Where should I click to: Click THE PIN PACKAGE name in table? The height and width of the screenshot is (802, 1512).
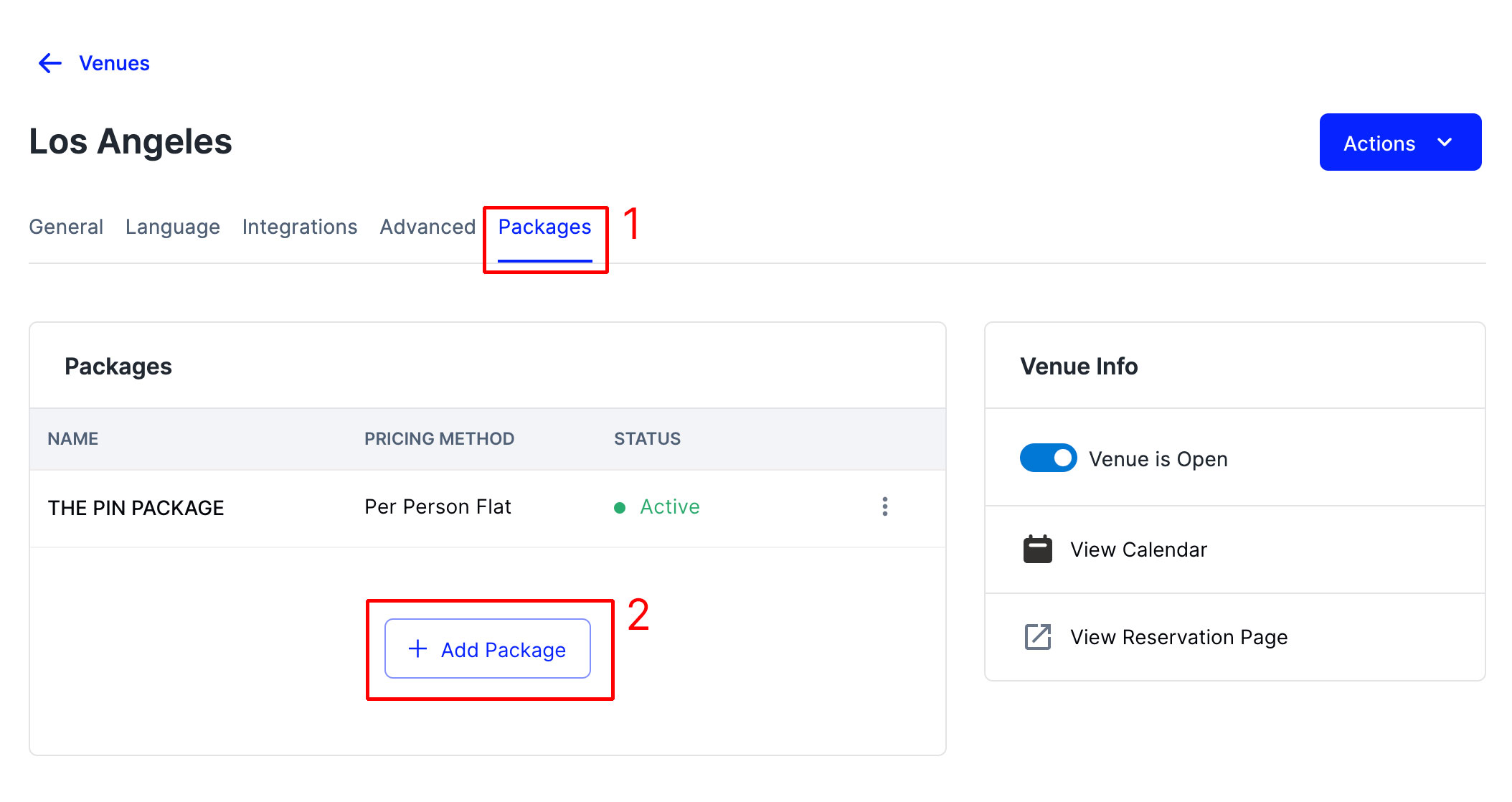click(136, 508)
